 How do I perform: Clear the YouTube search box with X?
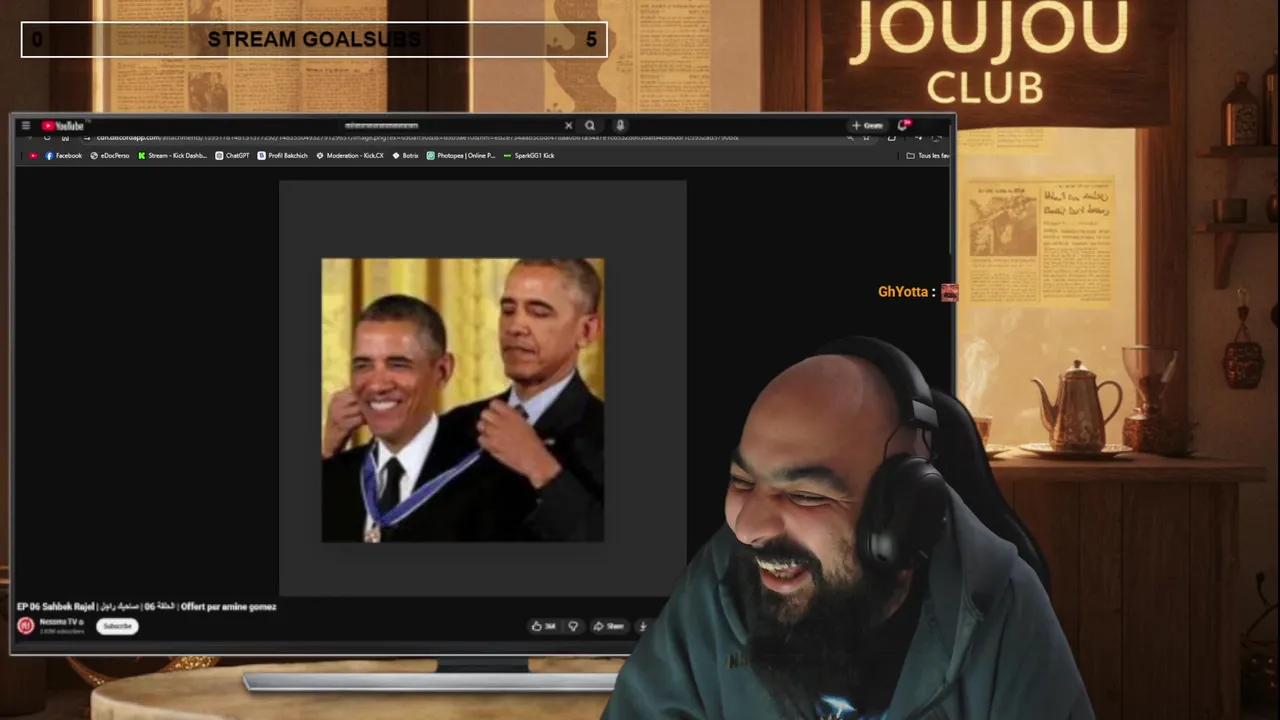pos(569,126)
